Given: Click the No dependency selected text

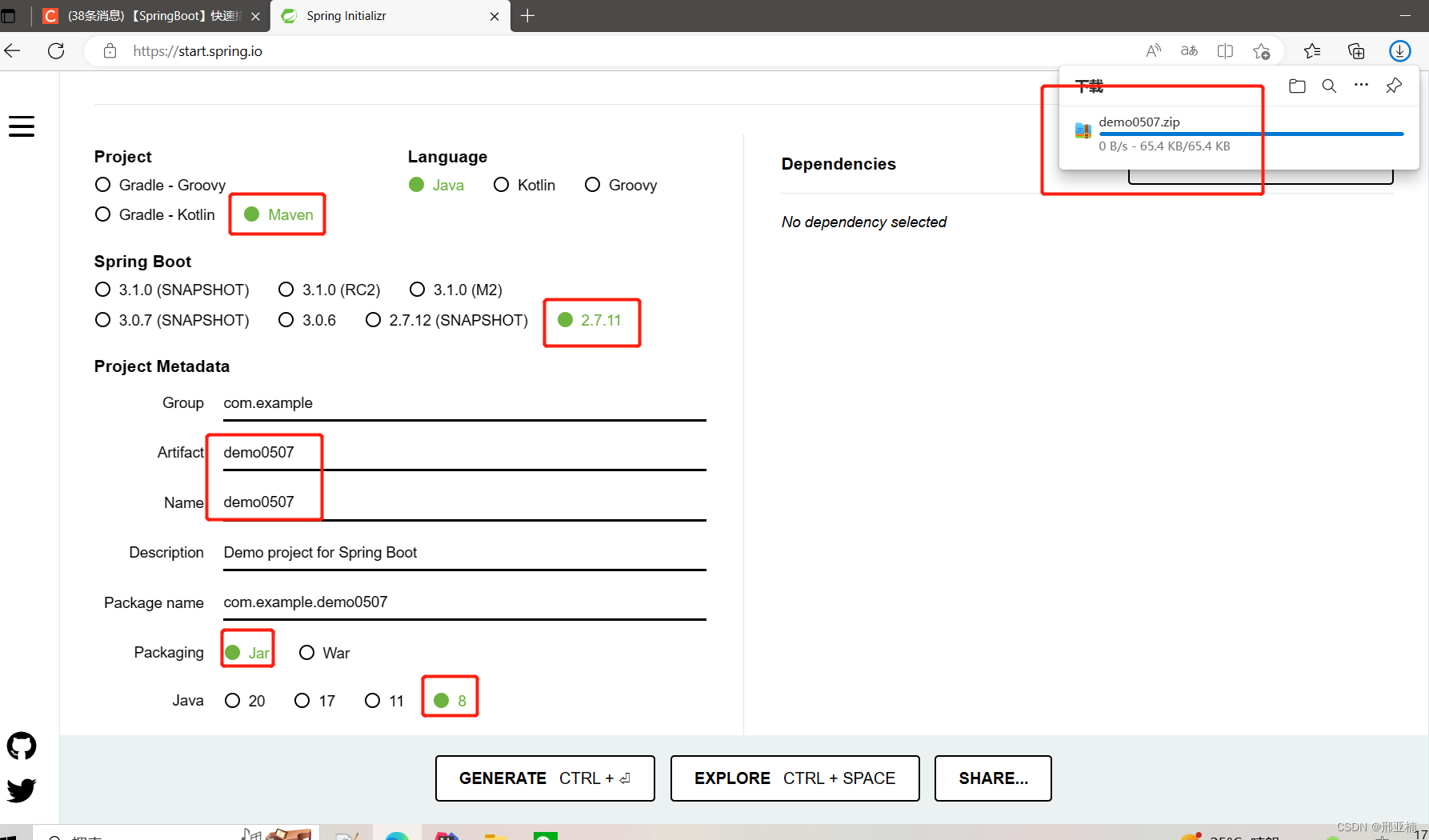Looking at the screenshot, I should [x=864, y=222].
